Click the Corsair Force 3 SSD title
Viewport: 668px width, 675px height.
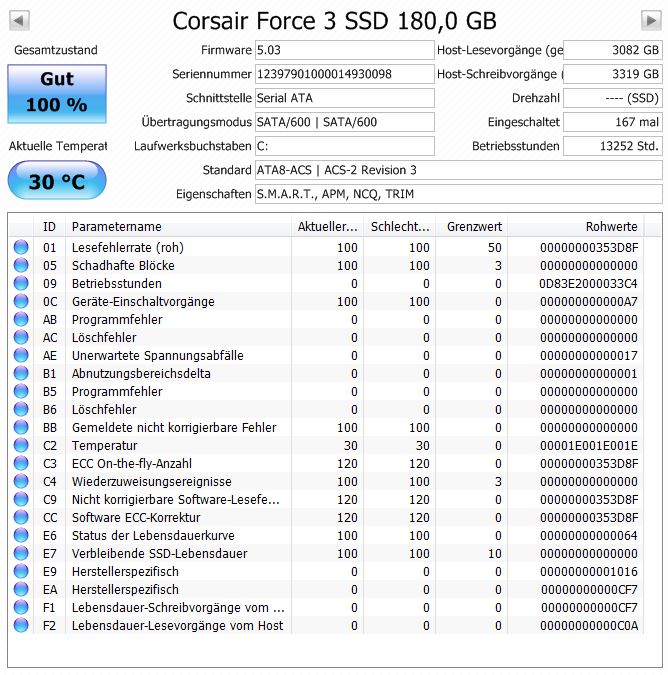tap(334, 21)
